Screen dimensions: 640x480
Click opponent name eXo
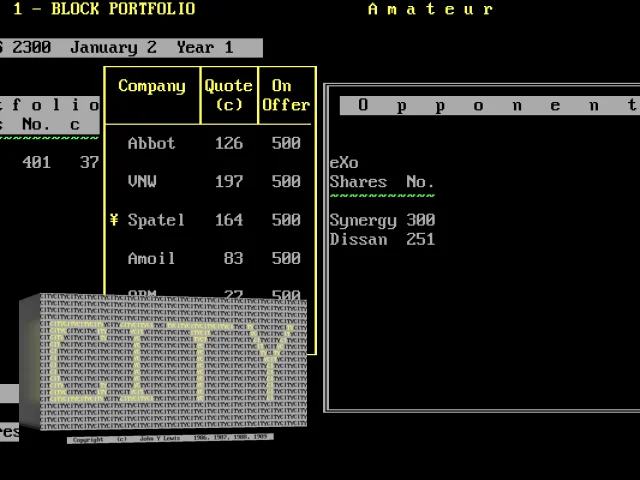[x=344, y=163]
